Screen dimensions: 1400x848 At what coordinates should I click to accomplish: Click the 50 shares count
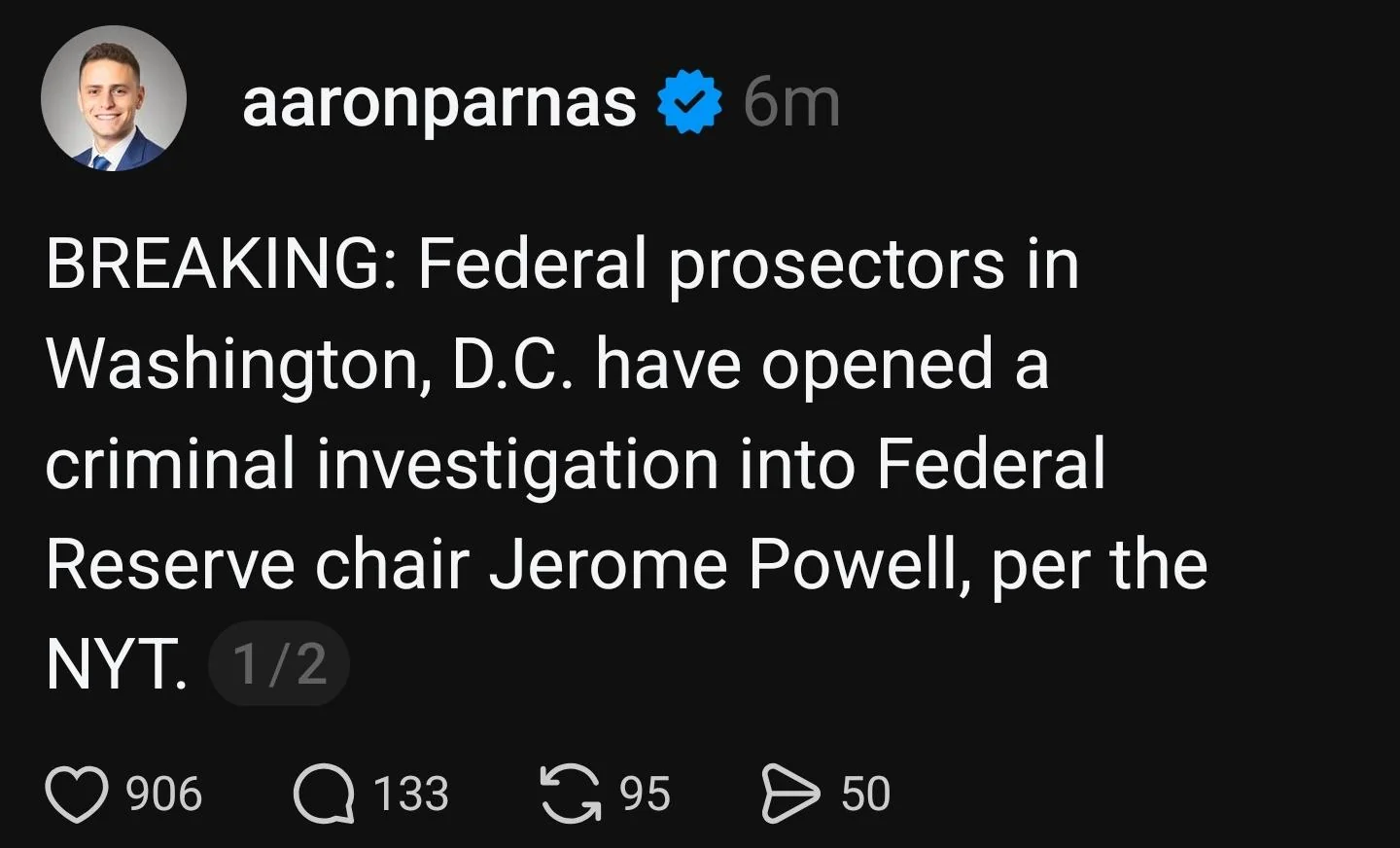tap(865, 794)
